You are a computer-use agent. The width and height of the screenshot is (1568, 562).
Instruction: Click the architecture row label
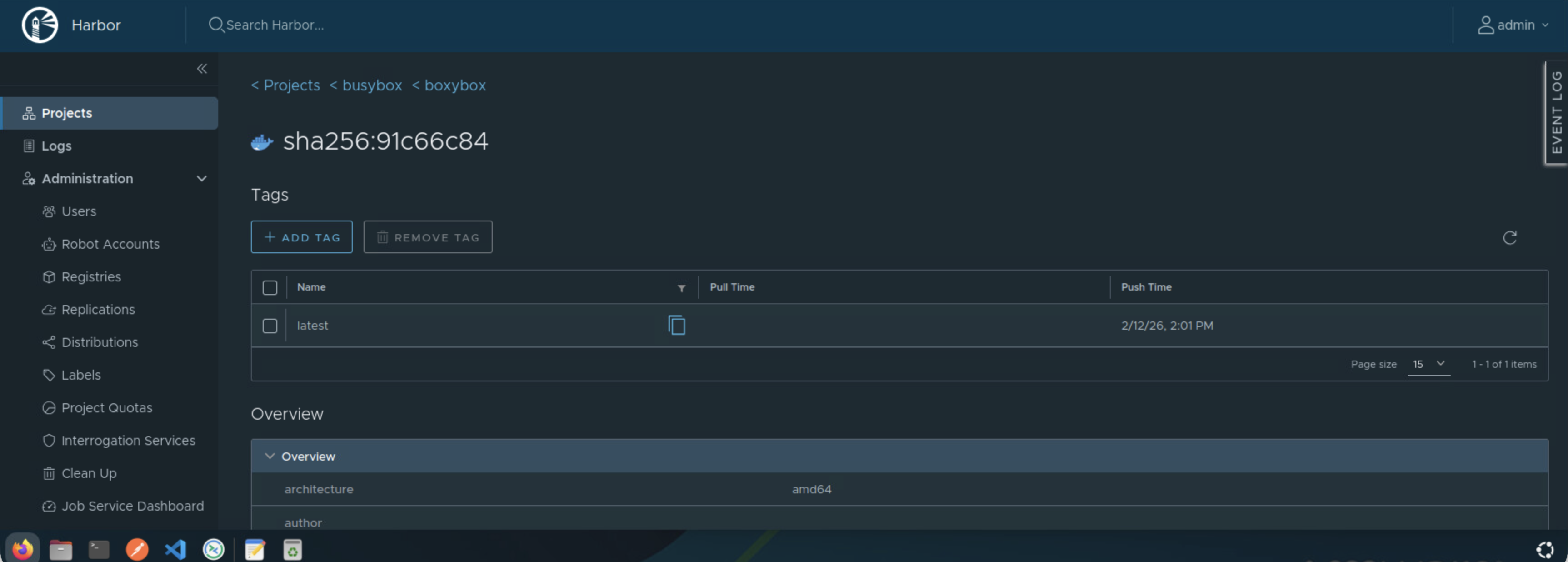(x=318, y=490)
